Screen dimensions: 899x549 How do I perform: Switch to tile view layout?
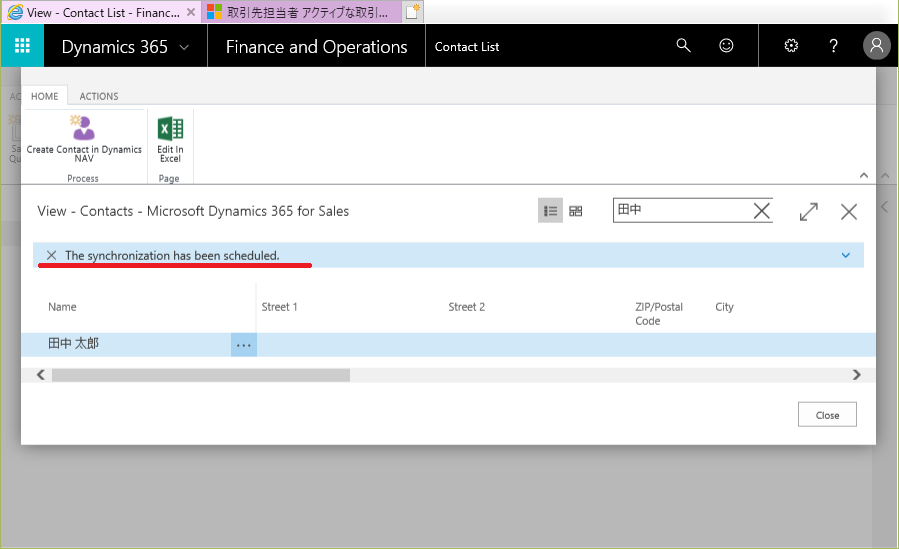click(576, 211)
